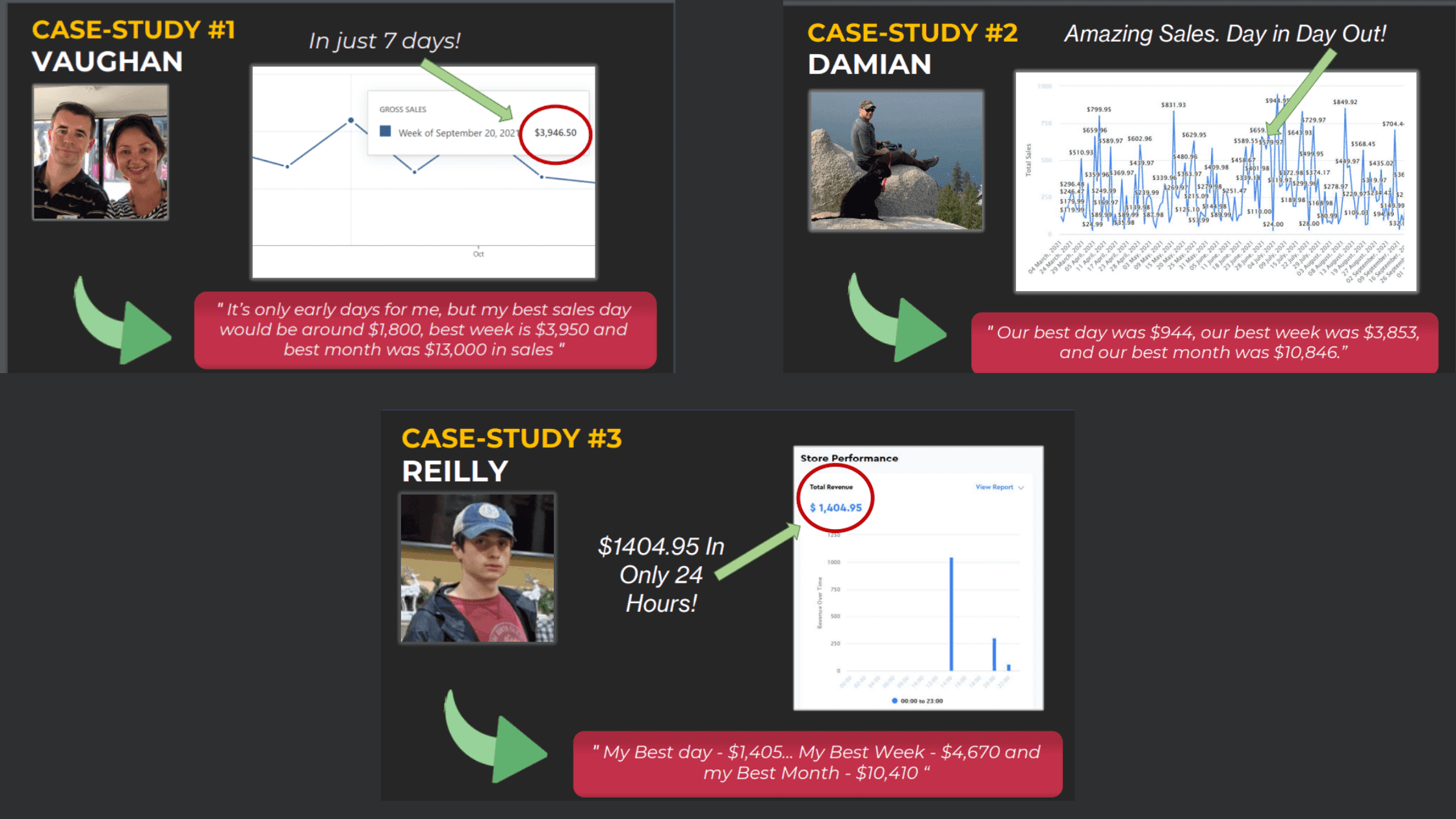Click the Oct axis label in Vaughan's chart
Screen dimensions: 1456x819
click(x=478, y=254)
